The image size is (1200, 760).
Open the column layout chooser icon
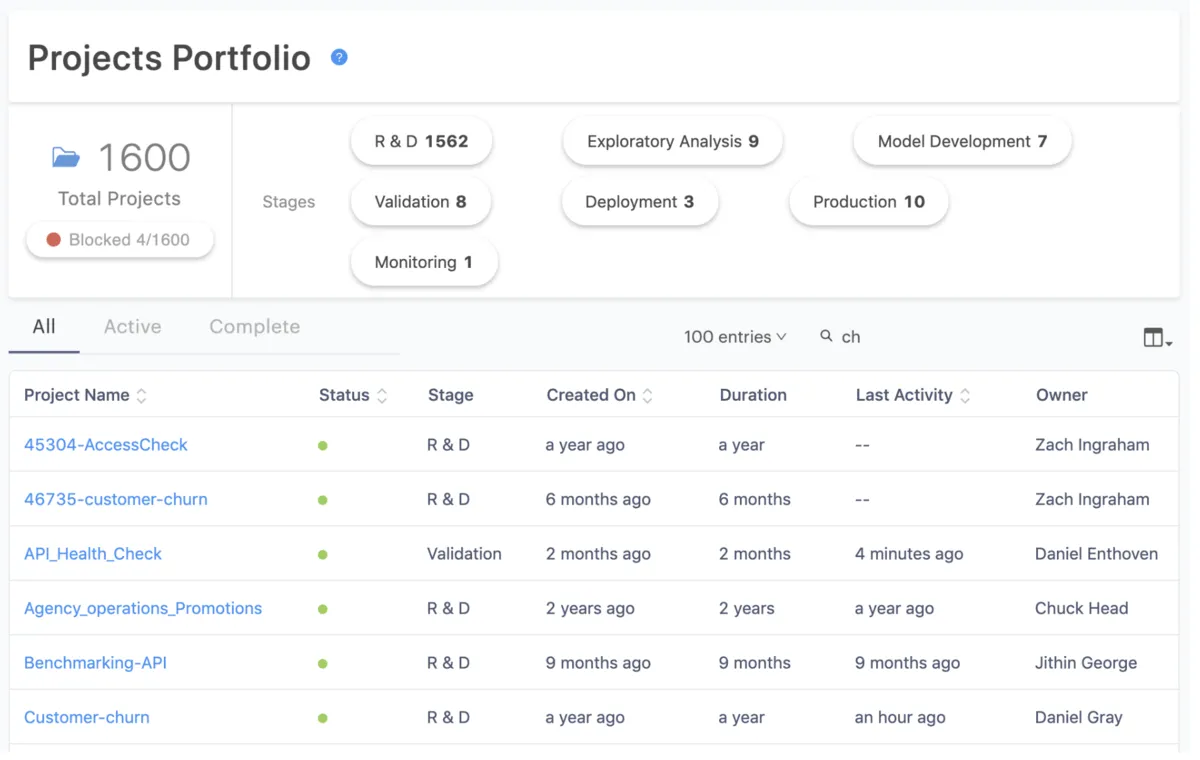(x=1156, y=338)
